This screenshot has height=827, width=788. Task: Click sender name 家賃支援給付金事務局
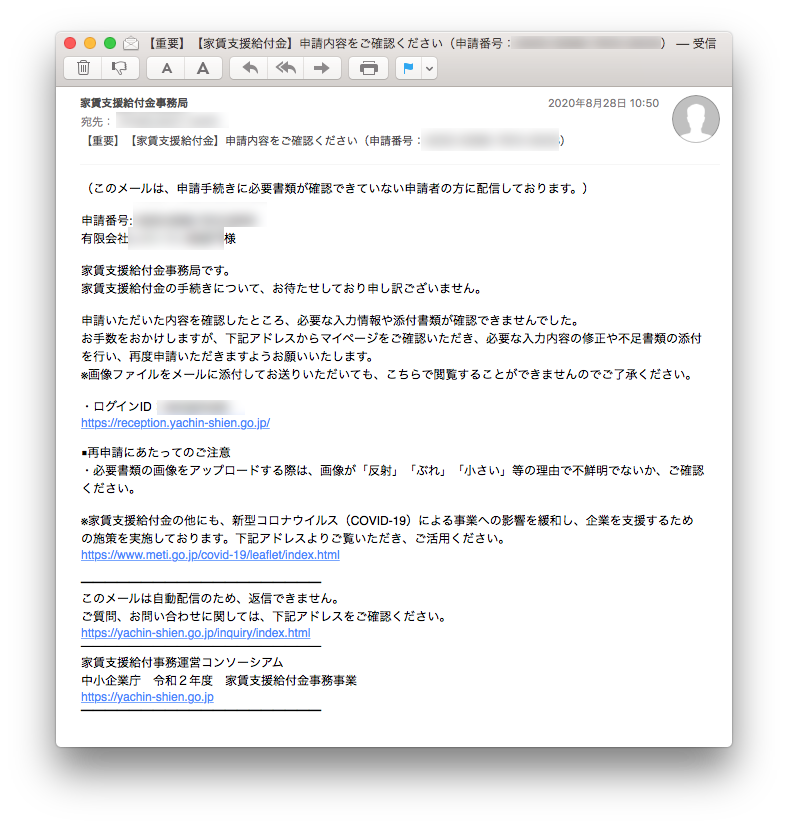[134, 103]
